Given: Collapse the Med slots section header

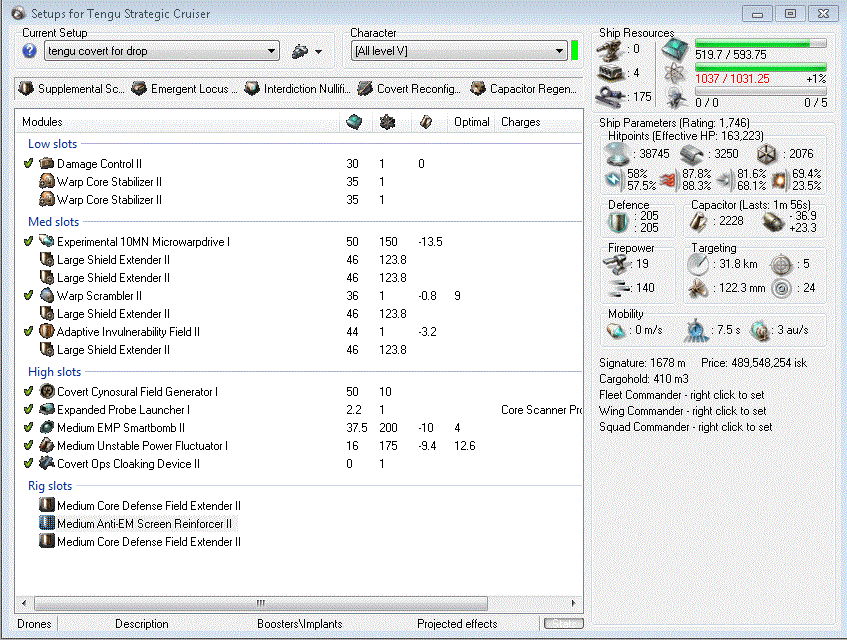Looking at the screenshot, I should click(53, 221).
